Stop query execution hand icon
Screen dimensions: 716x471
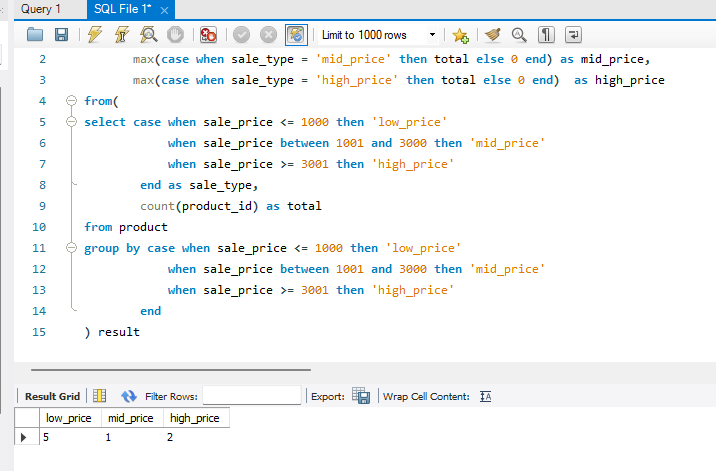175,35
